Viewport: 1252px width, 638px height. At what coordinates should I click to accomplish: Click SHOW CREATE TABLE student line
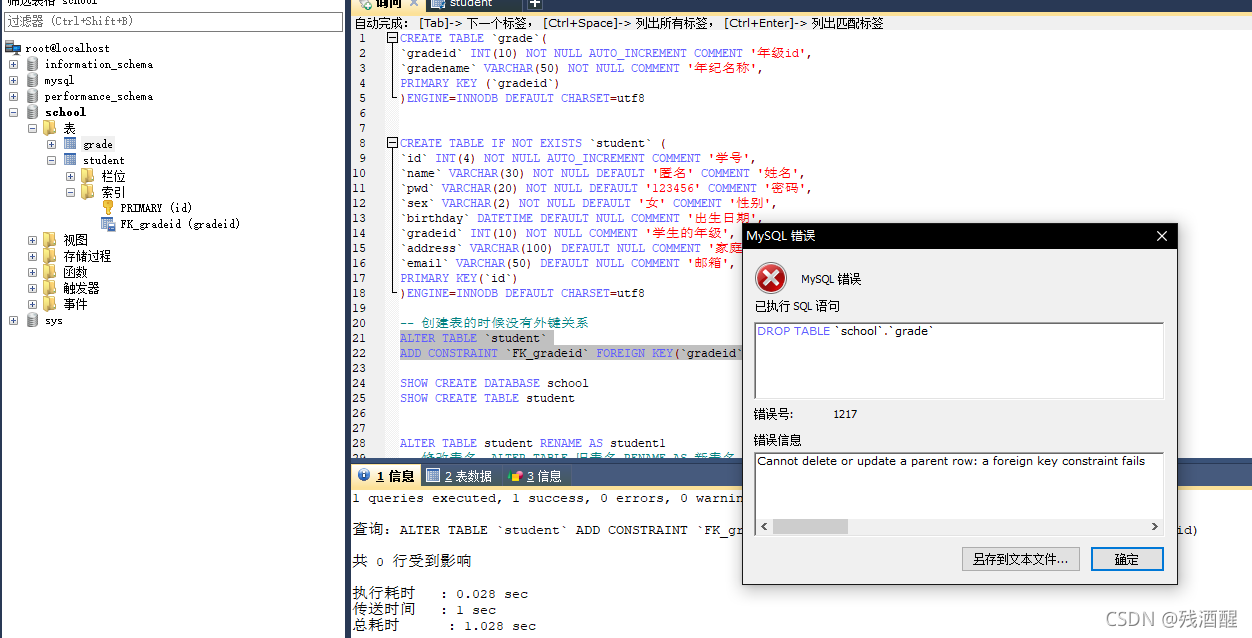pyautogui.click(x=487, y=398)
